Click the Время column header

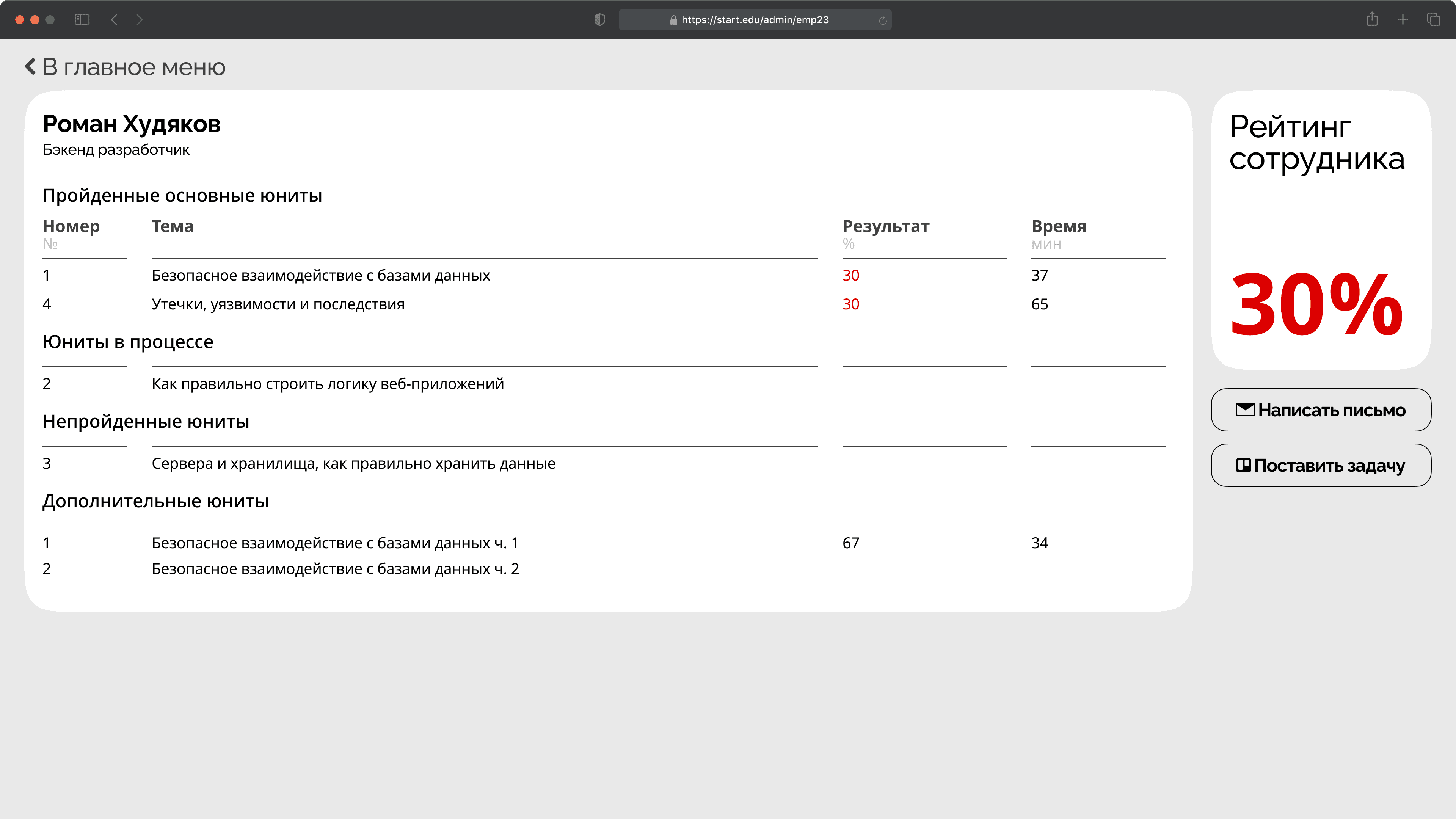coord(1059,226)
